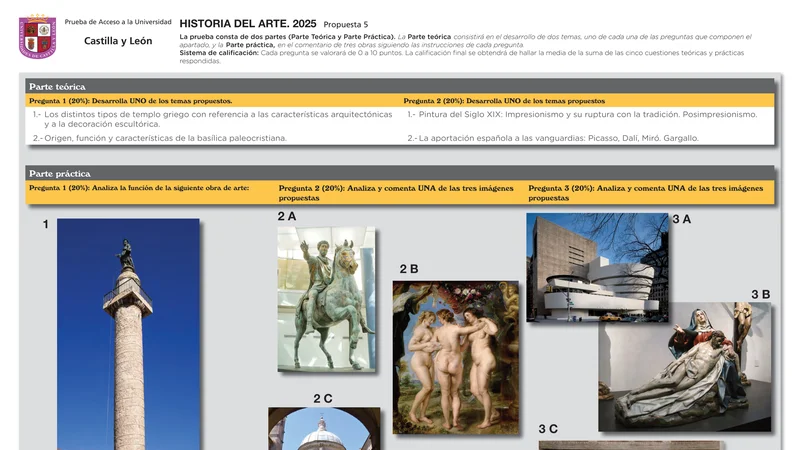Open image 3 B Pietà sculpture photo
Viewport: 800px width, 450px height.
tap(684, 366)
